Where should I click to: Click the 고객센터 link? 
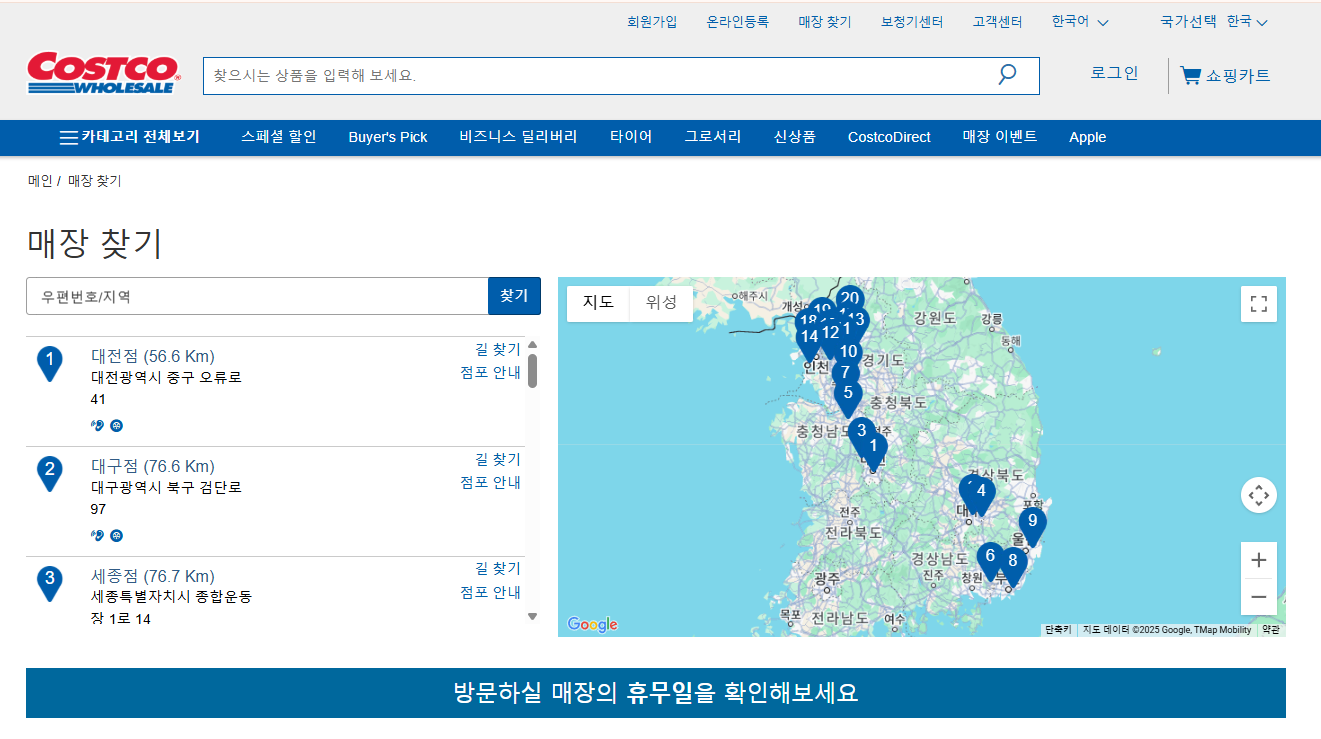click(997, 22)
